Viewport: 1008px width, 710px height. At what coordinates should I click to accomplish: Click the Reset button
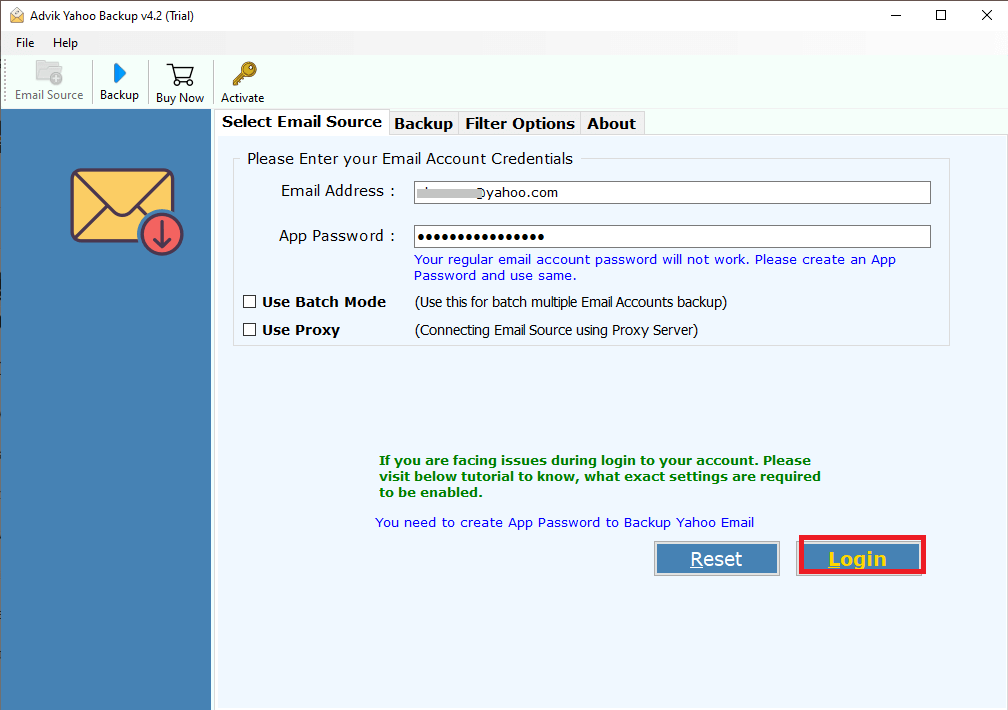pos(716,558)
